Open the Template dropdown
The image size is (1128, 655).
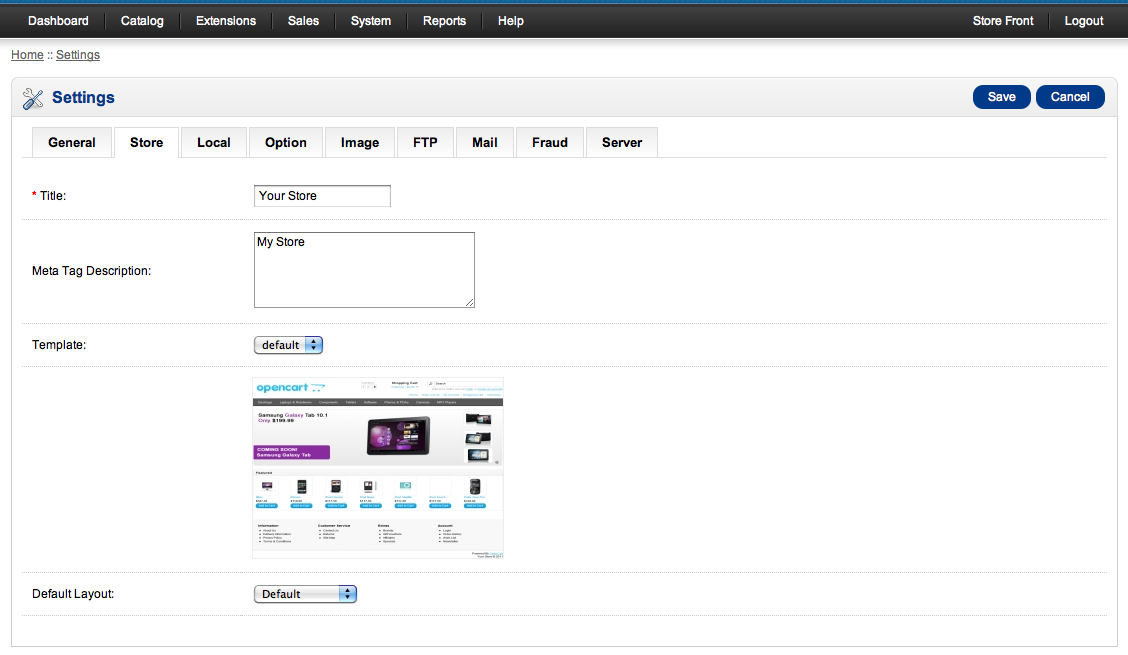click(288, 344)
